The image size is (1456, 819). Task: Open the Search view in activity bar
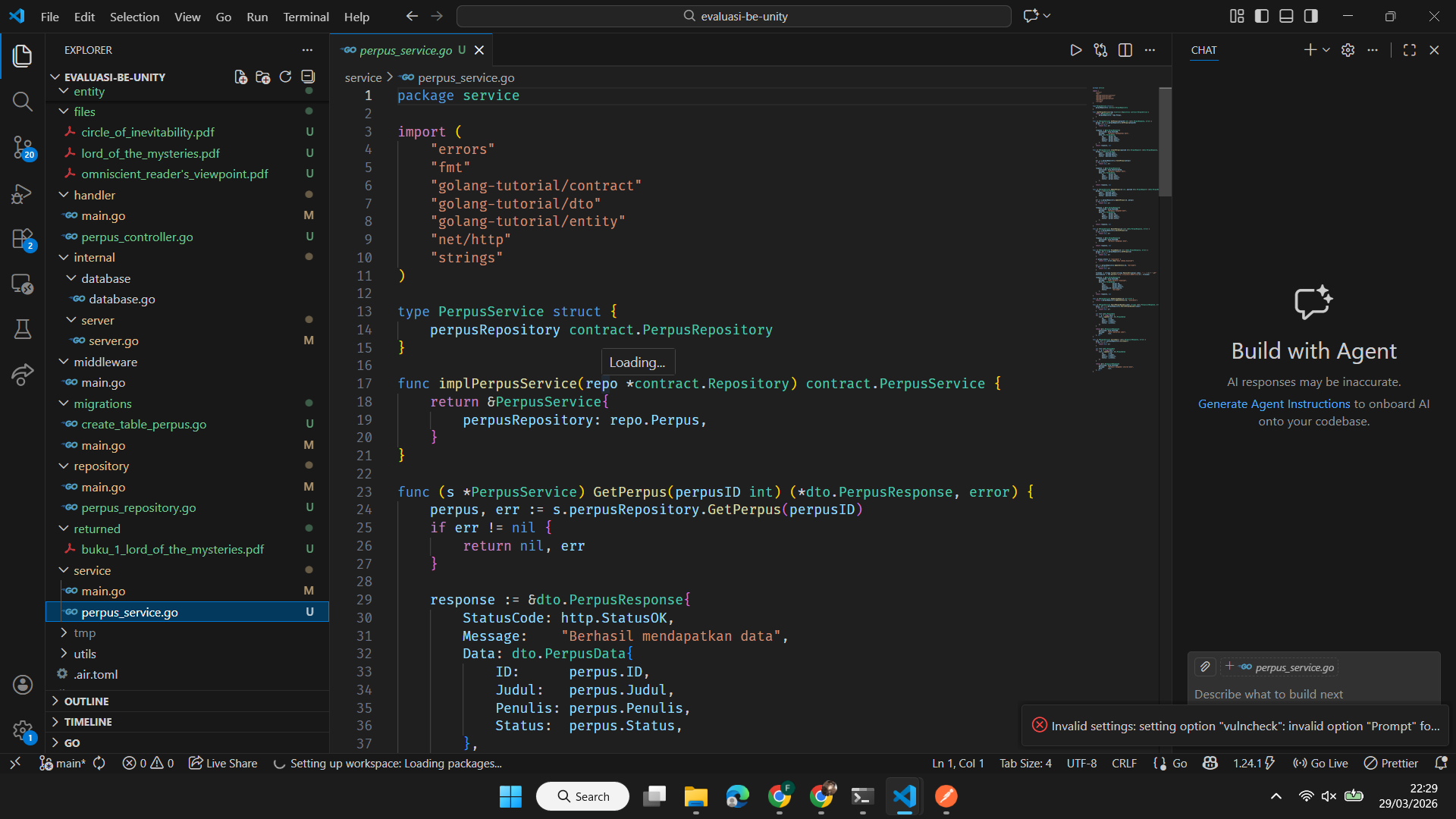point(23,102)
